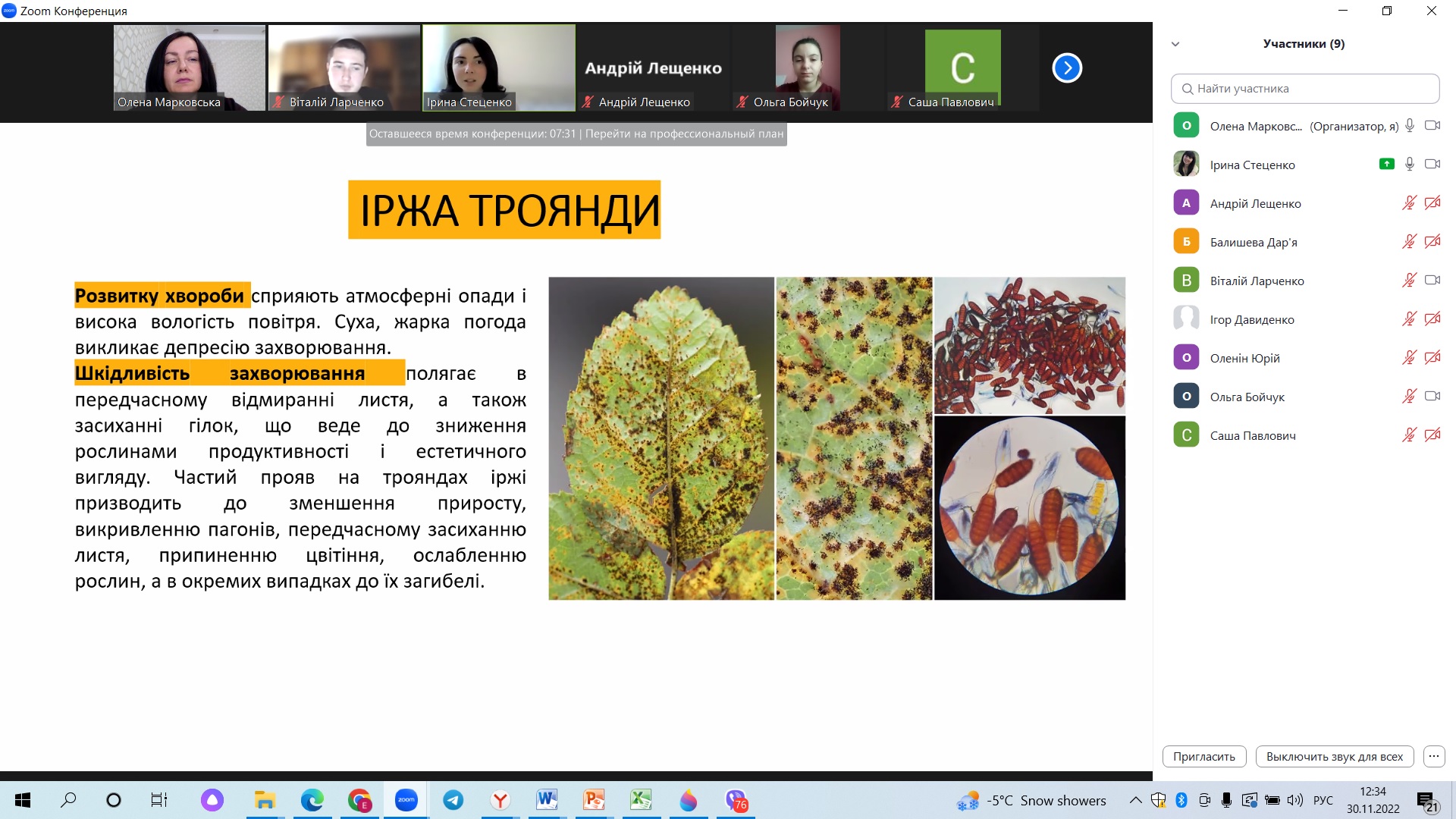
Task: Click Ірина Стеценко name in participants list
Action: tap(1253, 165)
